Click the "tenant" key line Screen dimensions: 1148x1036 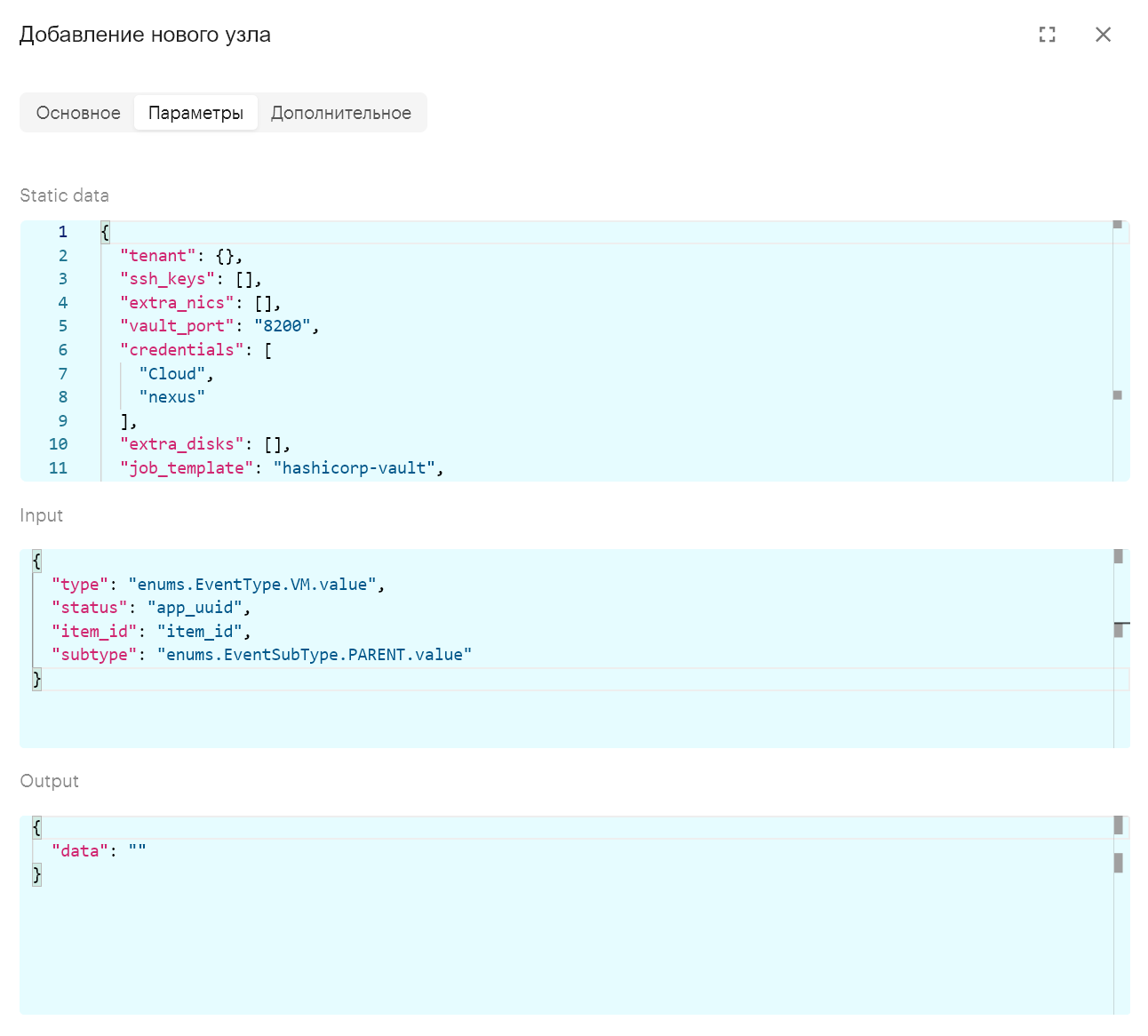[181, 256]
